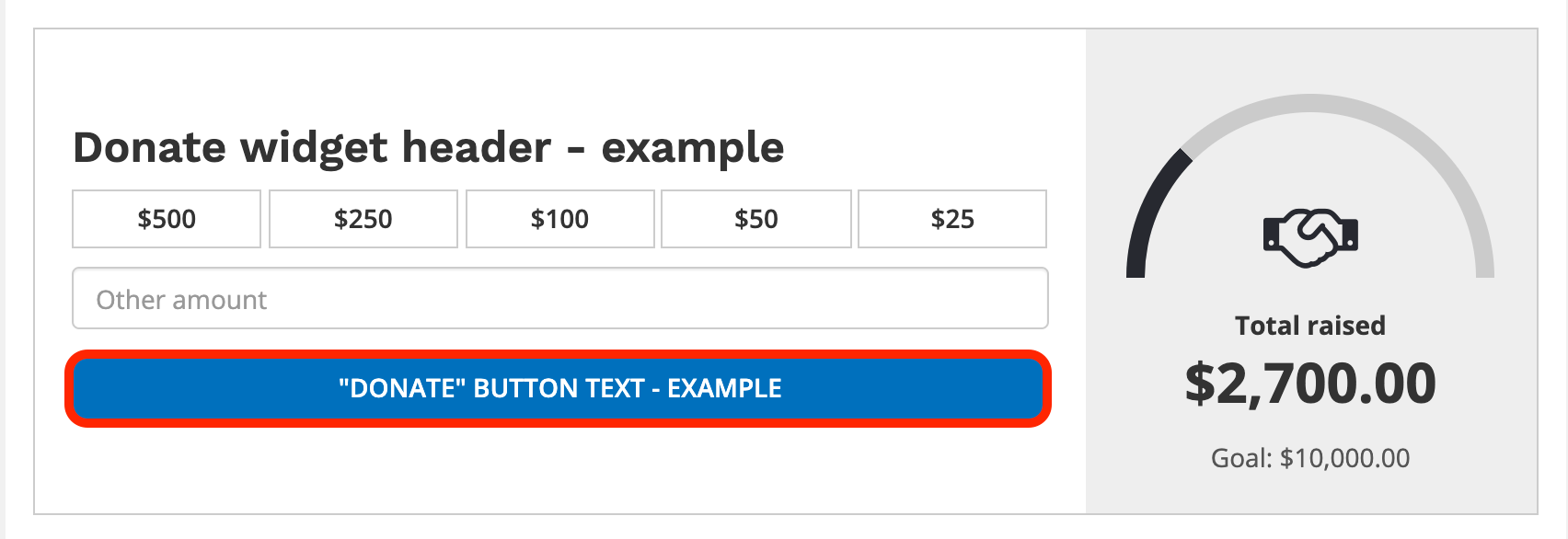Choose the $250 preset amount
The image size is (1568, 539).
363,219
